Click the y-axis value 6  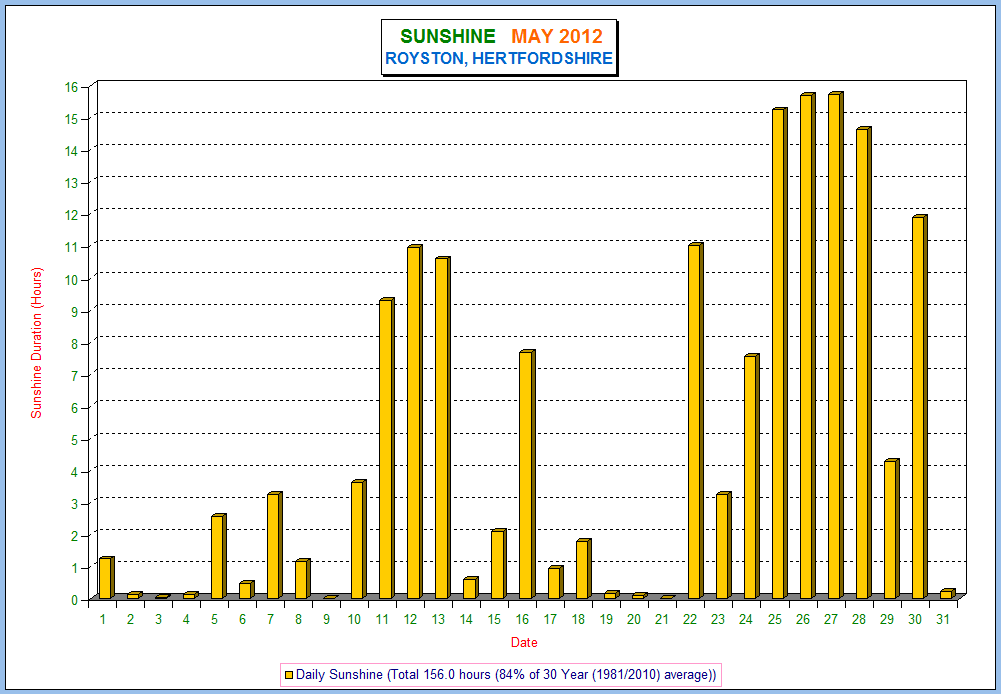pos(74,407)
